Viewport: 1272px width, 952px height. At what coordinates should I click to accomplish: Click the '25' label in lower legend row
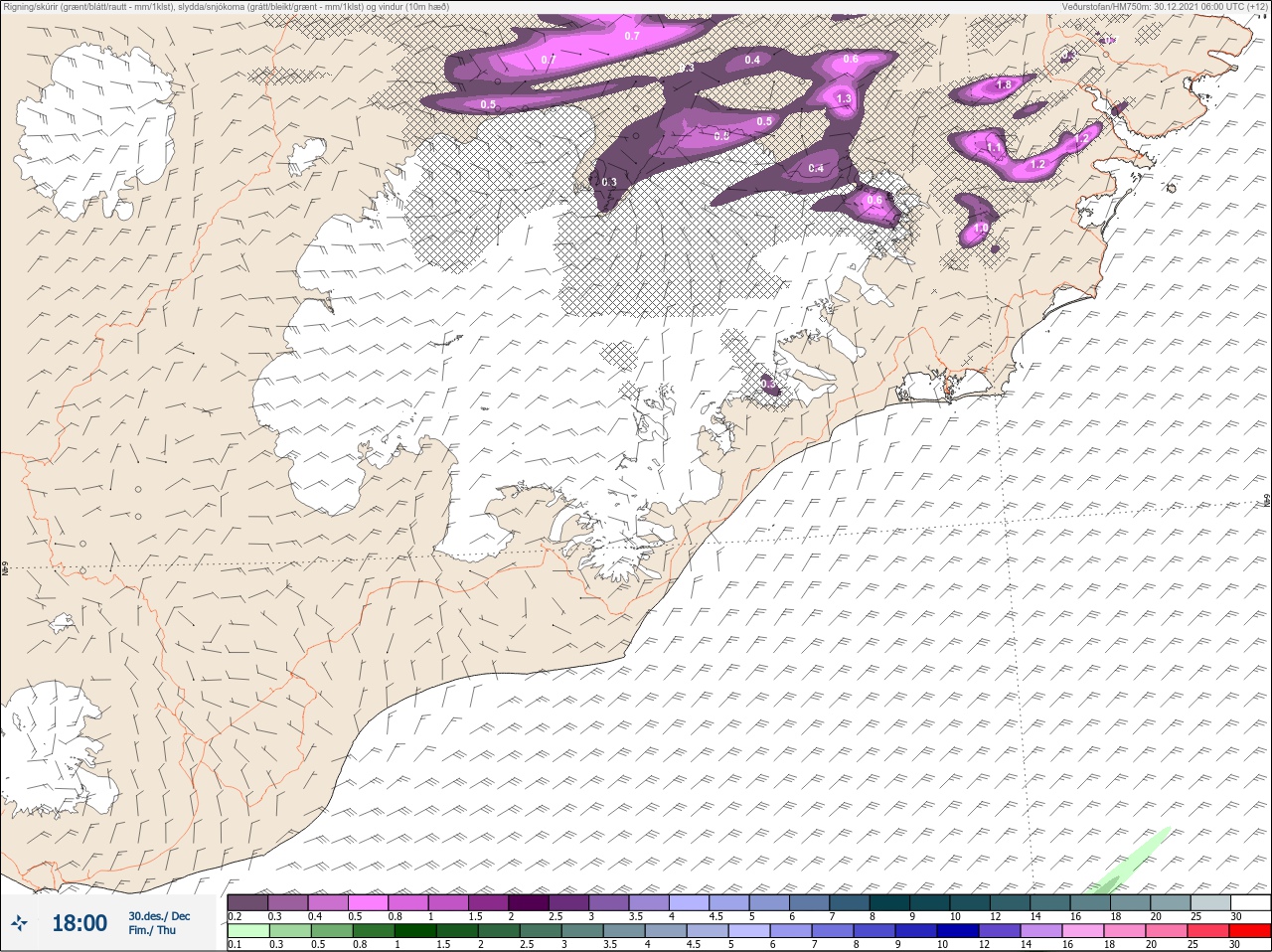point(1192,944)
